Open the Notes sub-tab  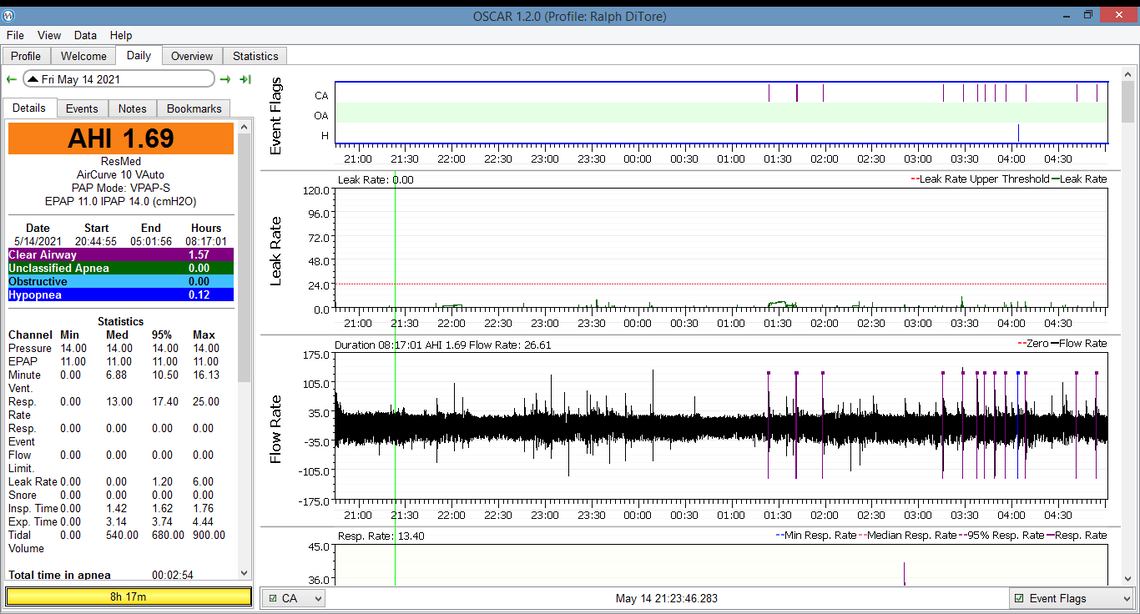[x=132, y=108]
